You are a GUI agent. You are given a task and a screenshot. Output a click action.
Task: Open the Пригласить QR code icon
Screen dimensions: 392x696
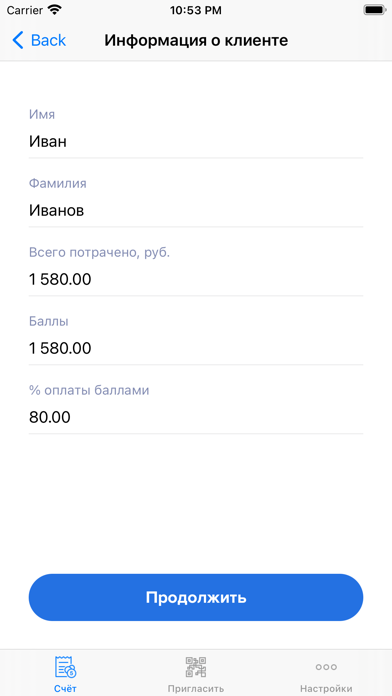coord(196,667)
